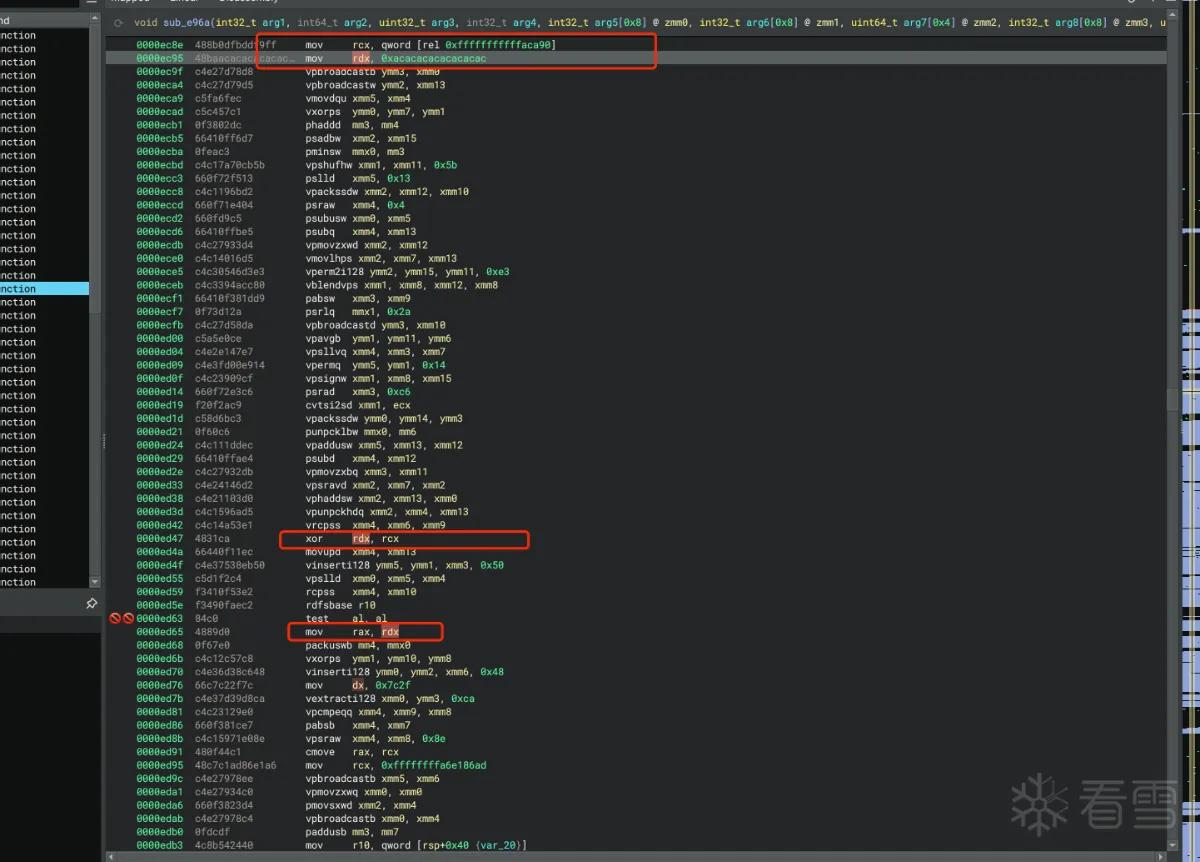This screenshot has width=1200, height=862.
Task: Select the highlighted function row in the sidebar
Action: 44,289
